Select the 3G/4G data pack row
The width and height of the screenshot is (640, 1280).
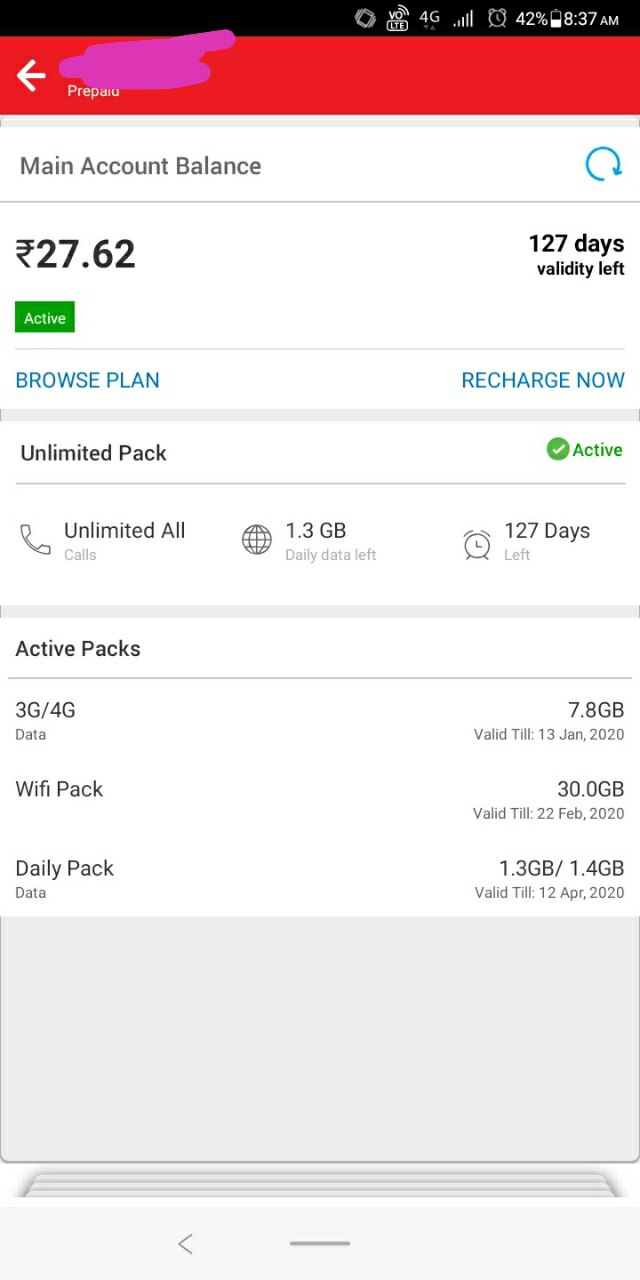(x=320, y=720)
